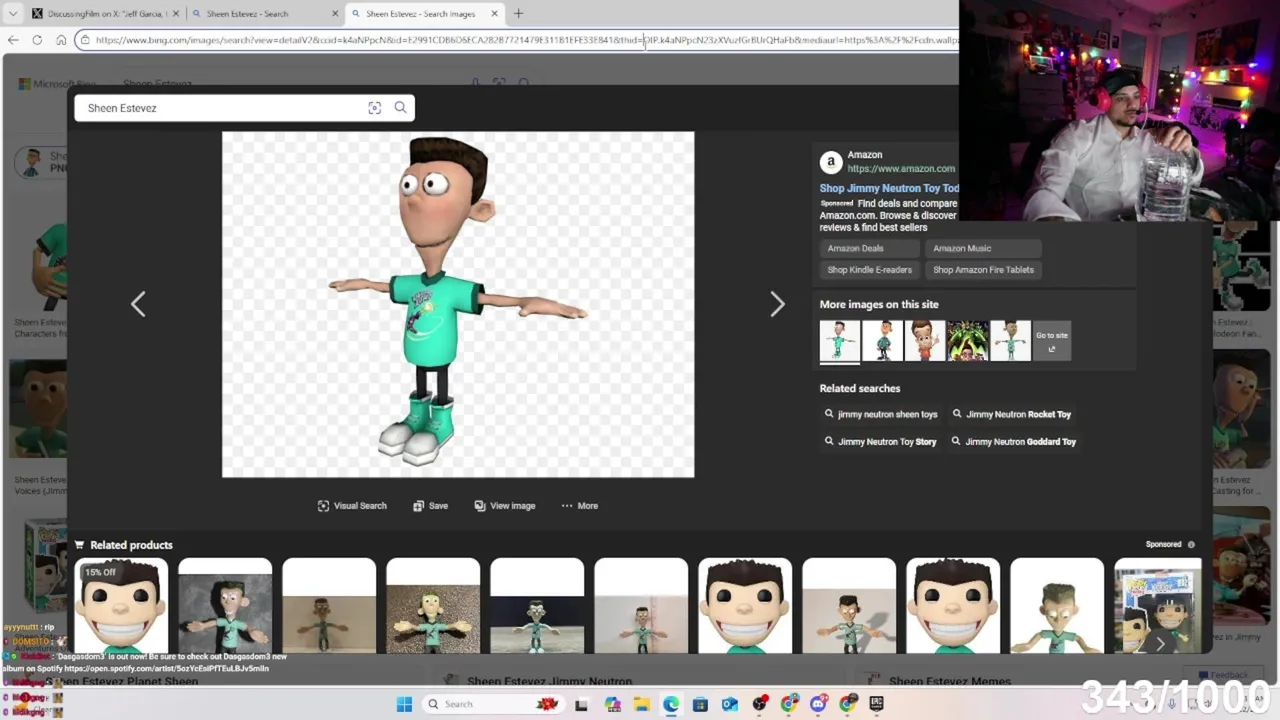Image resolution: width=1280 pixels, height=720 pixels.
Task: Open the tab search dropdown arrow
Action: tap(12, 13)
